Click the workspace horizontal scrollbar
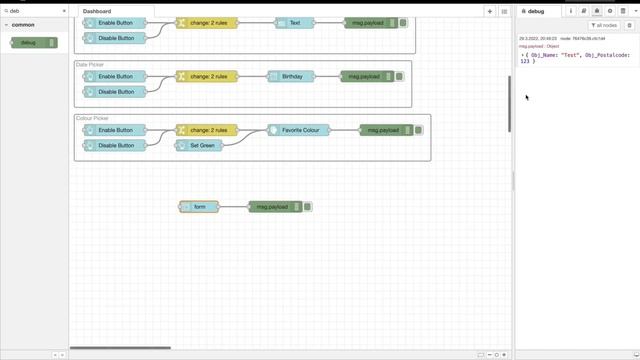 tap(120, 348)
